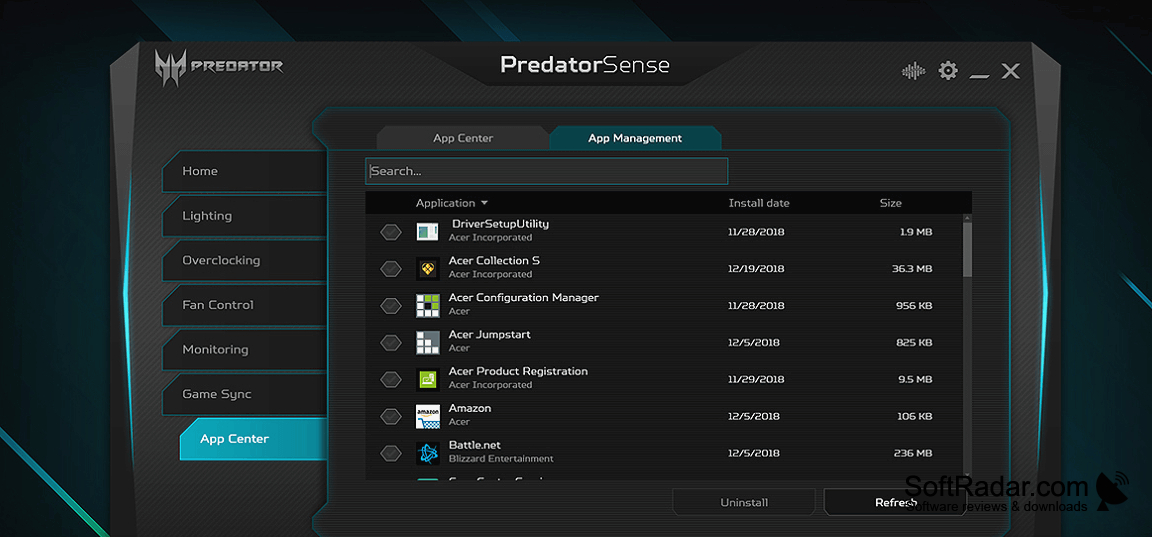The width and height of the screenshot is (1152, 537).
Task: Click the app list scrollbar thumb
Action: click(967, 250)
